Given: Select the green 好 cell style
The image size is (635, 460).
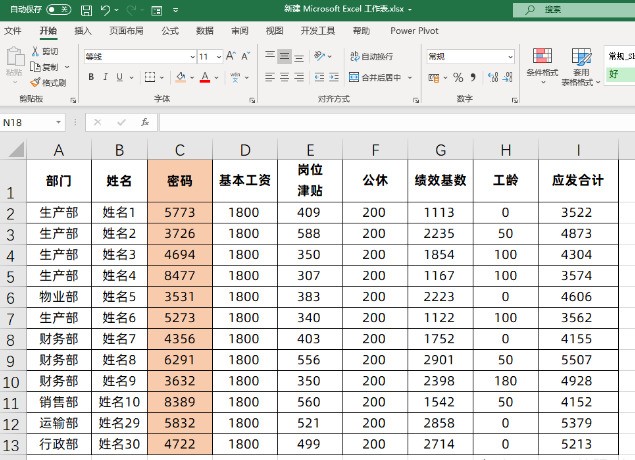Looking at the screenshot, I should coord(620,74).
